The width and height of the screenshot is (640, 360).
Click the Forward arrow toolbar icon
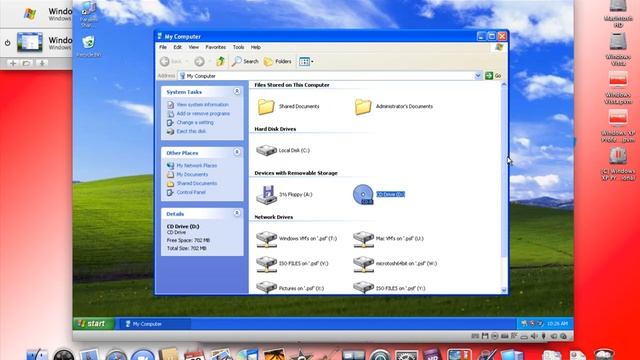pos(199,62)
